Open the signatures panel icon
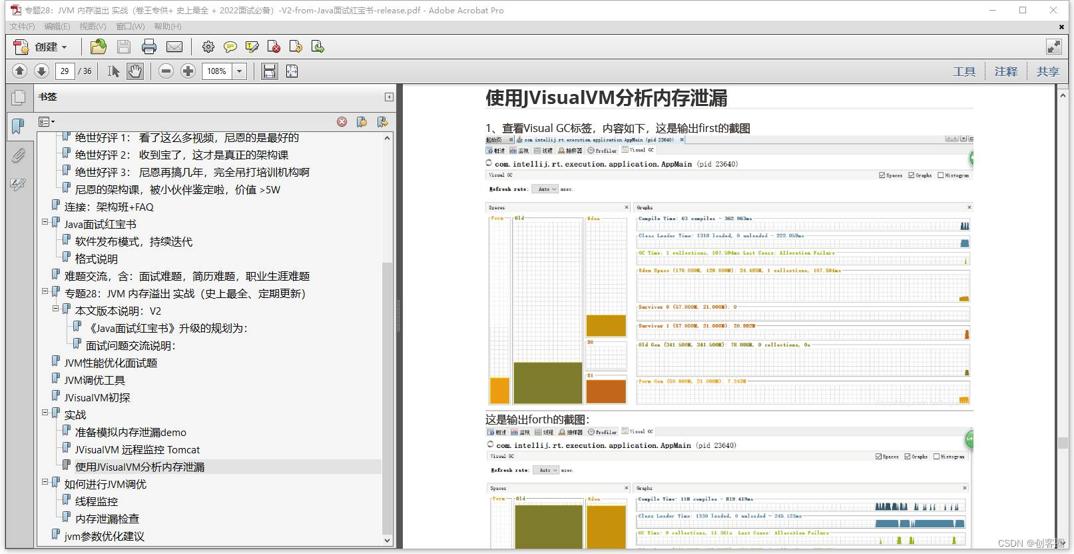Screen dimensions: 1074x554 (18, 185)
